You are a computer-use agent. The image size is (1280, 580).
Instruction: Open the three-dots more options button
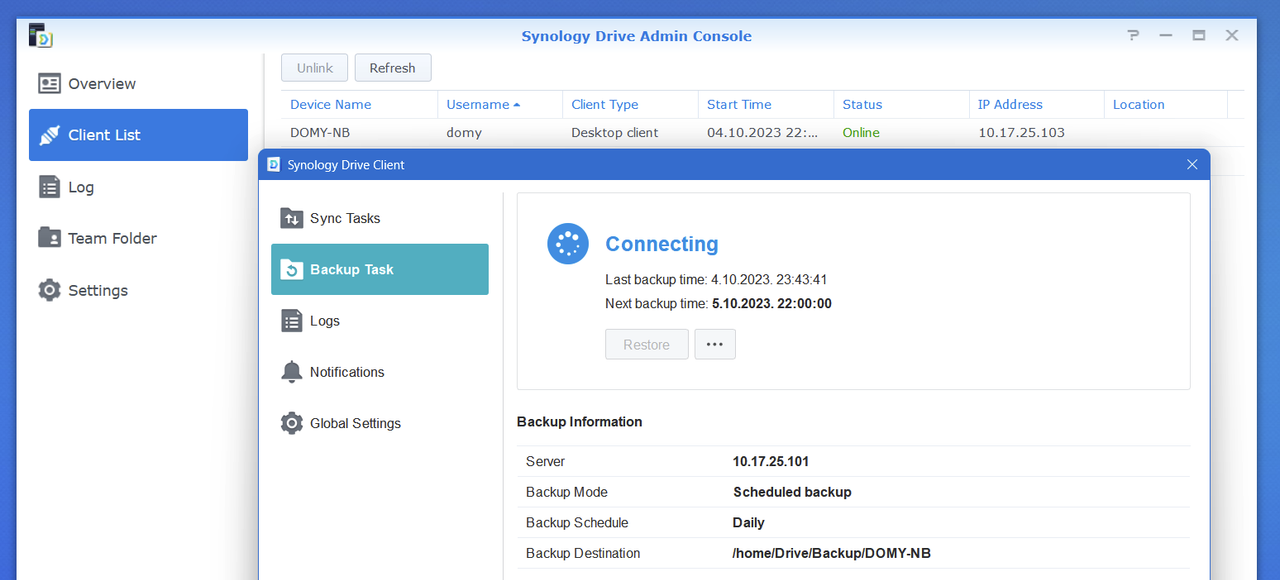715,344
